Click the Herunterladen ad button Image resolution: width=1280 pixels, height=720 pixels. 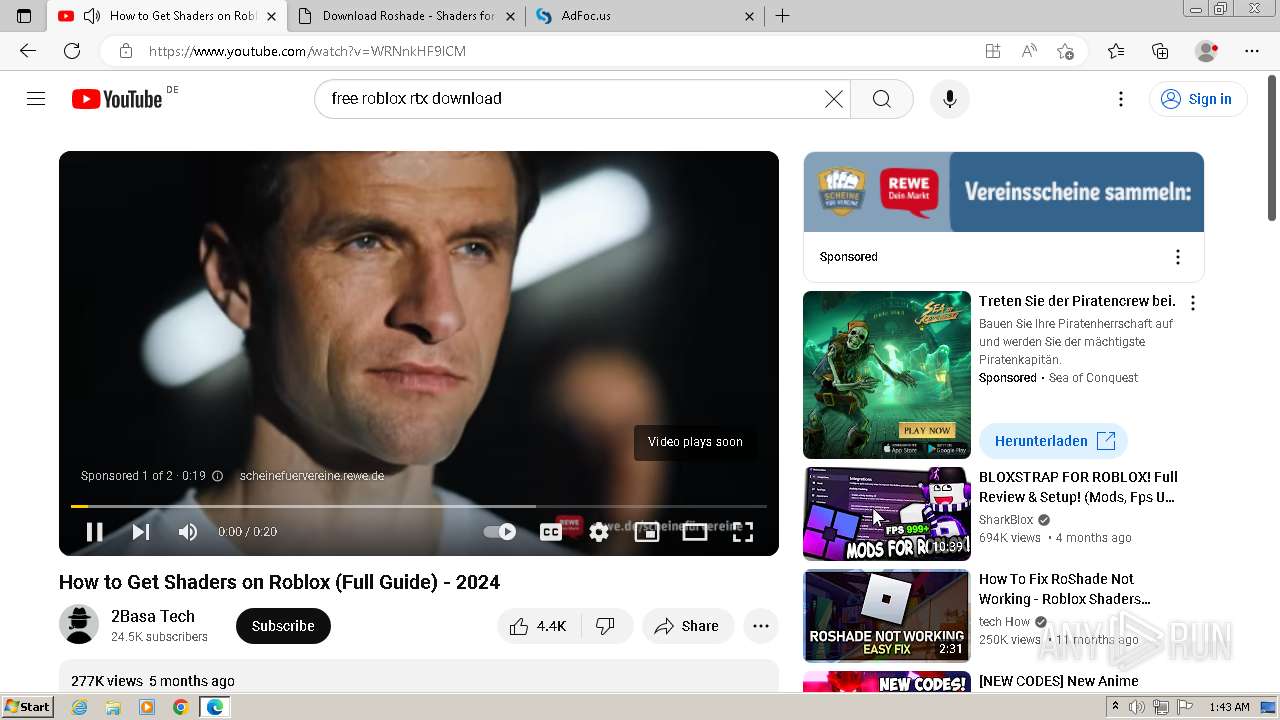point(1054,441)
